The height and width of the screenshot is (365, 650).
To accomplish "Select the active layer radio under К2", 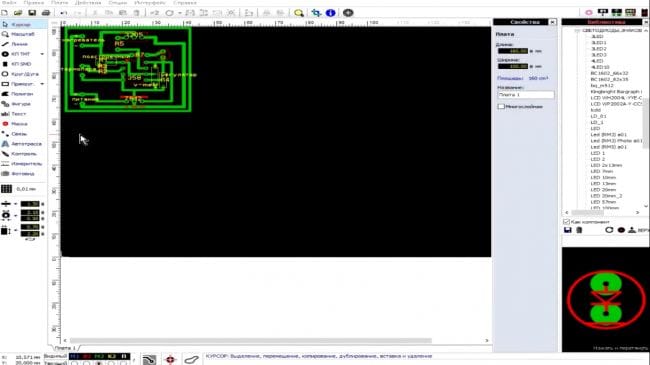I will pyautogui.click(x=111, y=363).
